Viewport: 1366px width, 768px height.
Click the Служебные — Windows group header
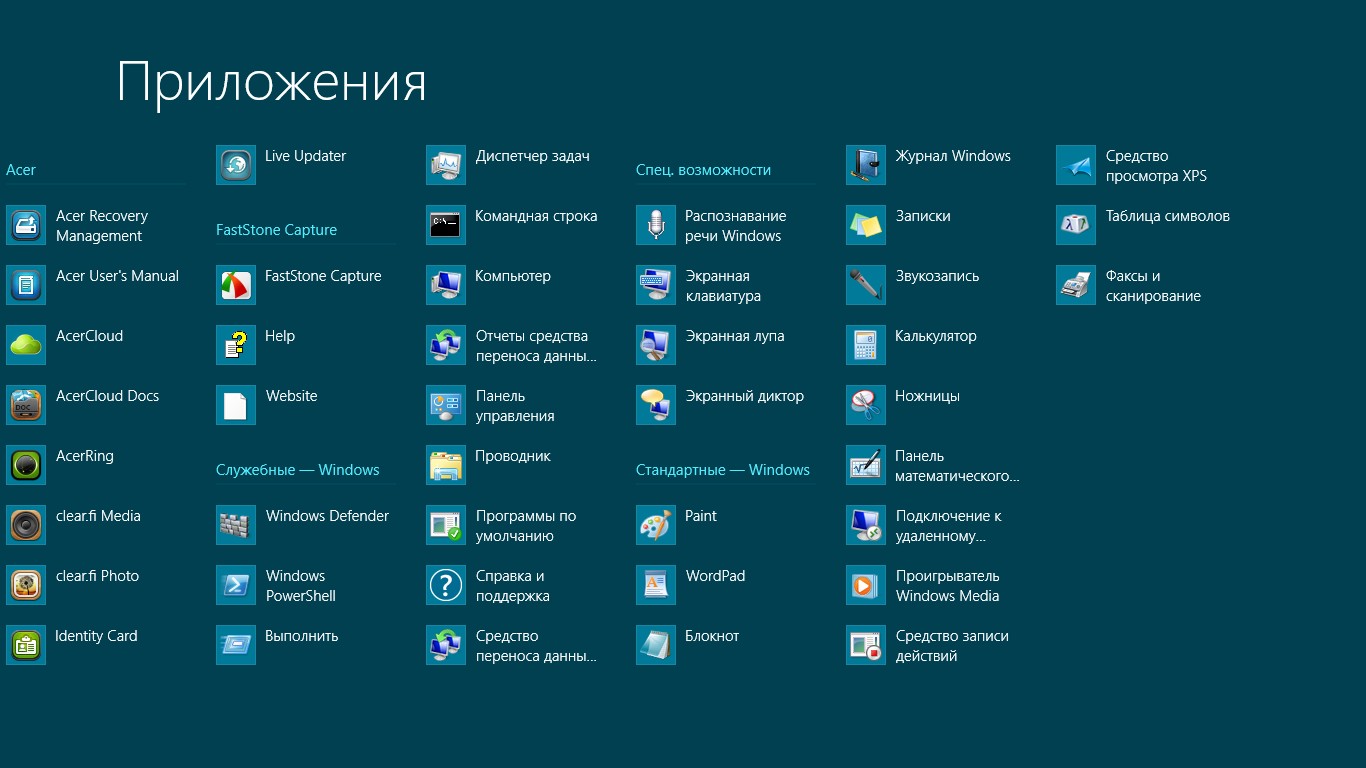(298, 470)
